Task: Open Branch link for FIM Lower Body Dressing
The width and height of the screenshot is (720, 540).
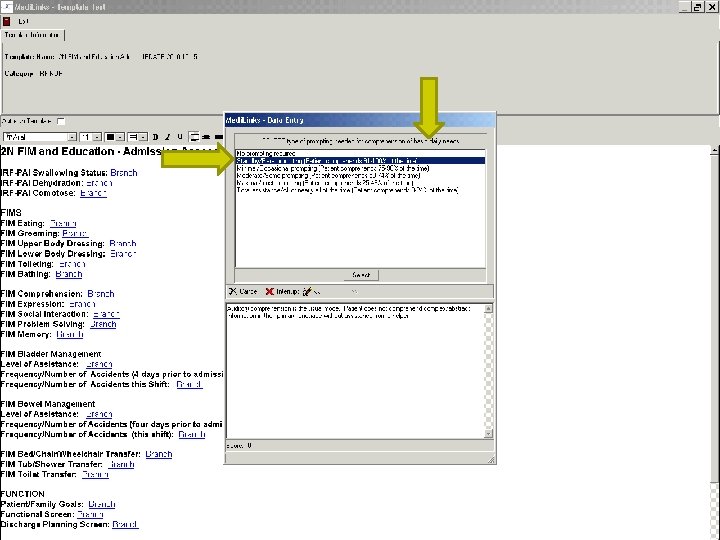Action: tap(123, 253)
